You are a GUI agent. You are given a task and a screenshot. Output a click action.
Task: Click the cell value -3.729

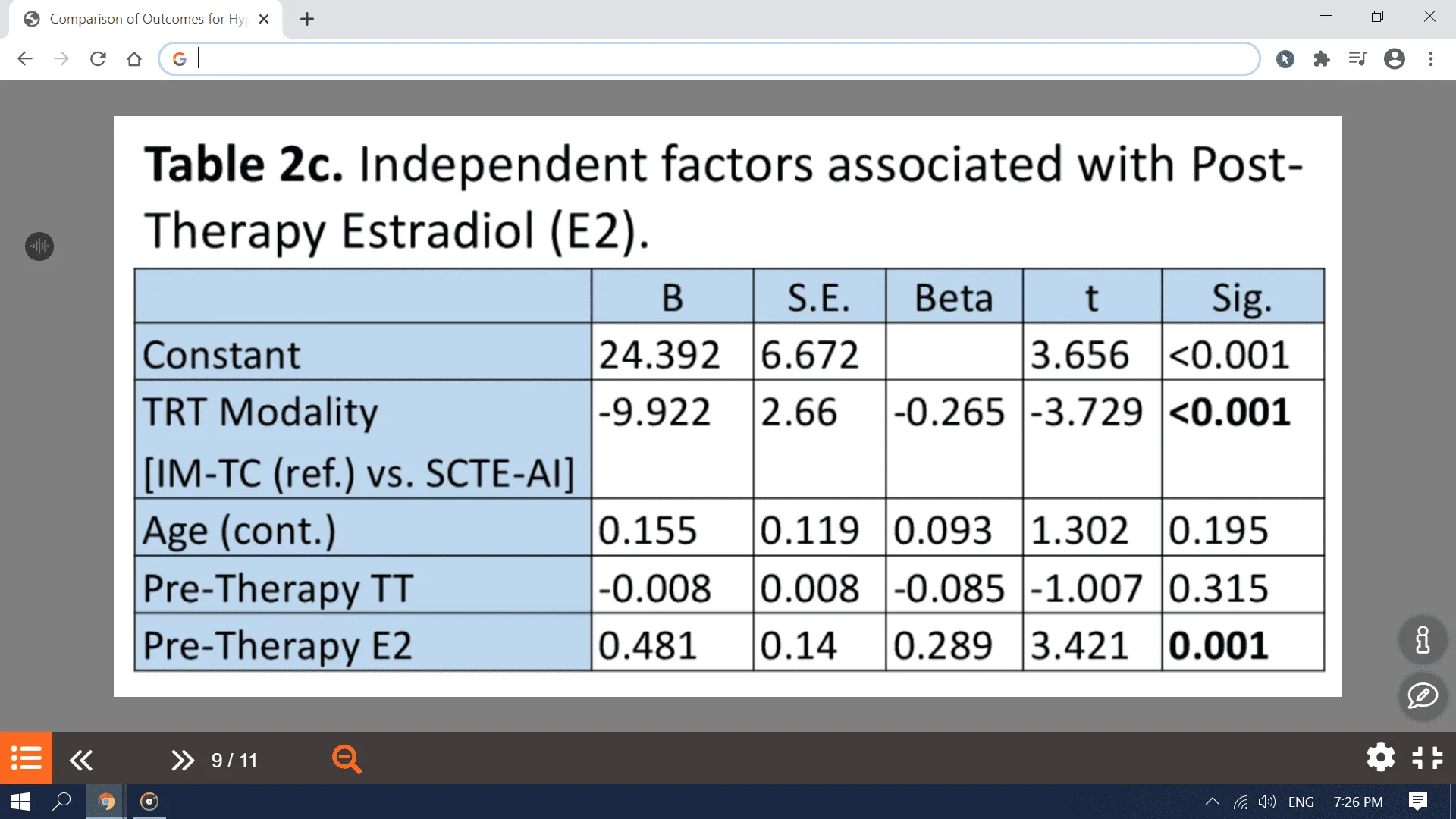pyautogui.click(x=1087, y=413)
